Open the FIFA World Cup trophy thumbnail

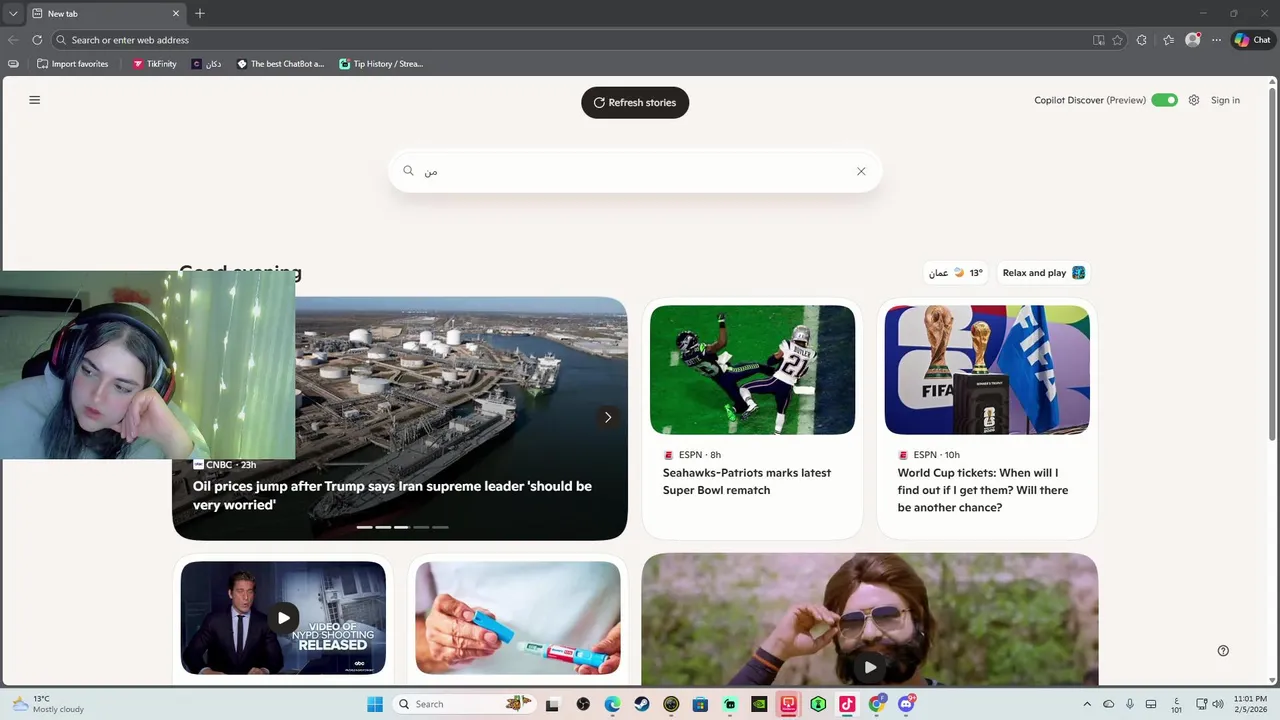coord(987,370)
